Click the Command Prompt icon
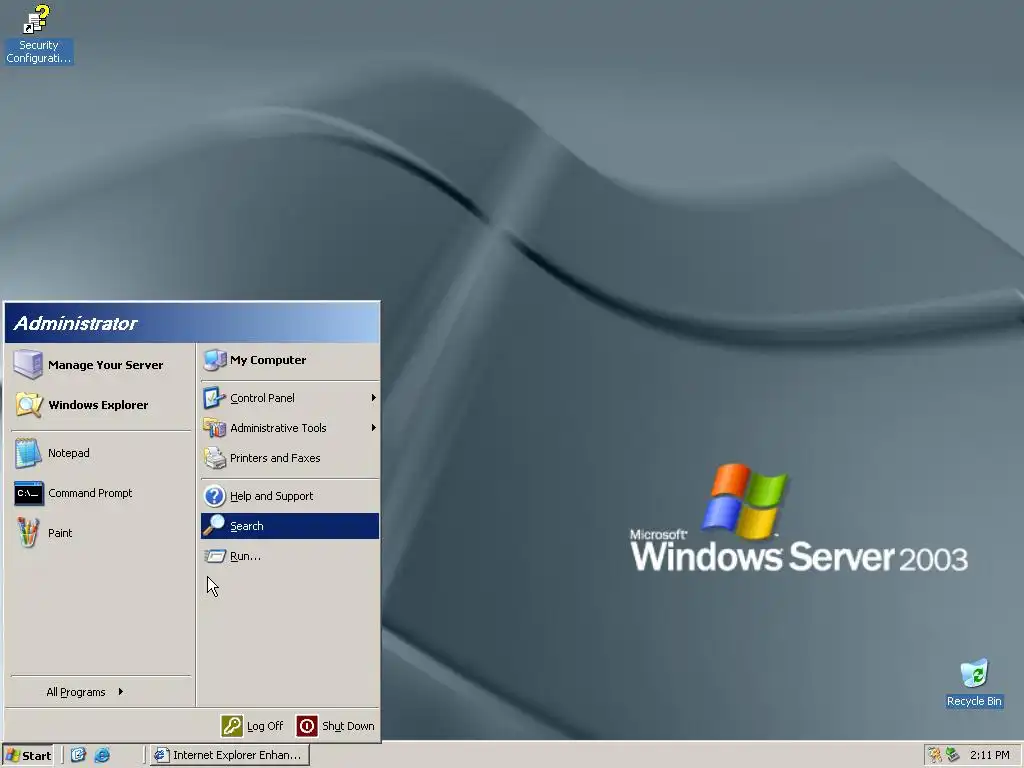The width and height of the screenshot is (1024, 768). (28, 493)
